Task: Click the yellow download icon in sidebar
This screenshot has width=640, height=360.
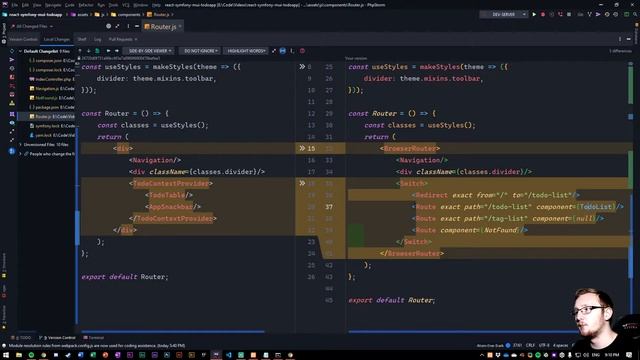Action: click(x=12, y=103)
